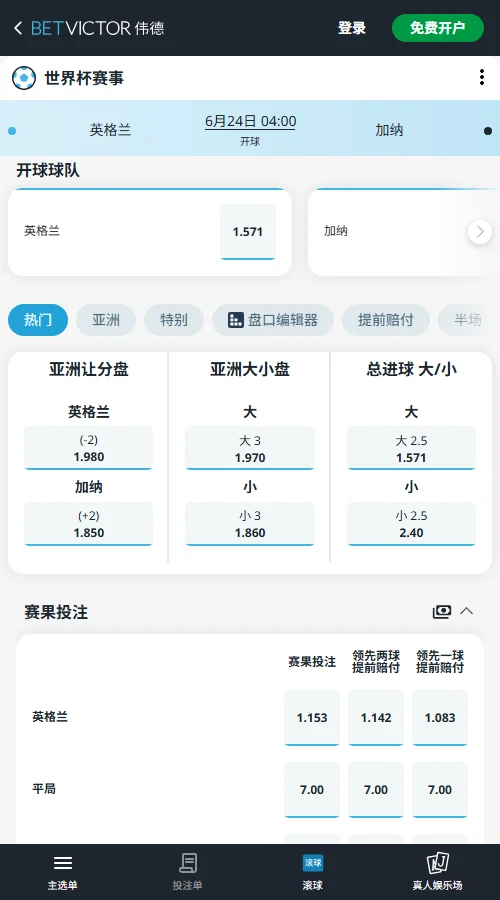Viewport: 500px width, 900px height.
Task: Open the 滚球 in-play section
Action: coord(312,872)
